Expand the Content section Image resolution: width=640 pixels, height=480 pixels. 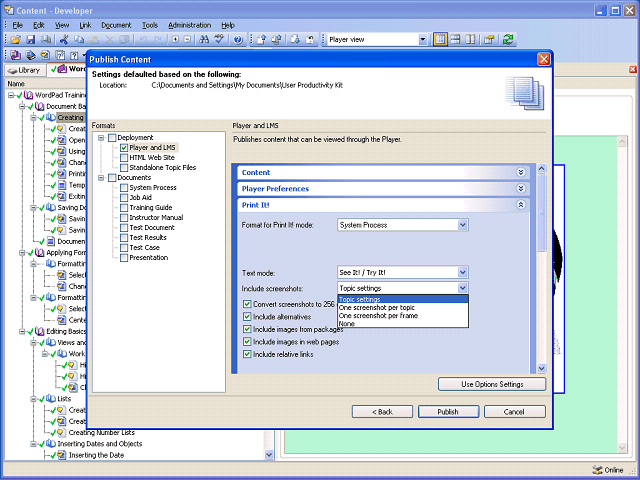pos(521,172)
